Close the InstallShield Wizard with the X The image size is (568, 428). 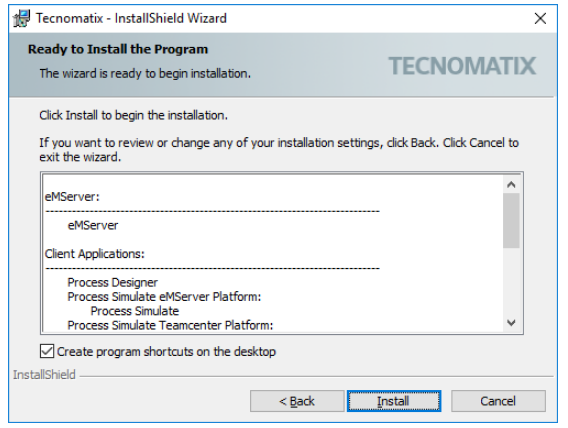click(540, 18)
